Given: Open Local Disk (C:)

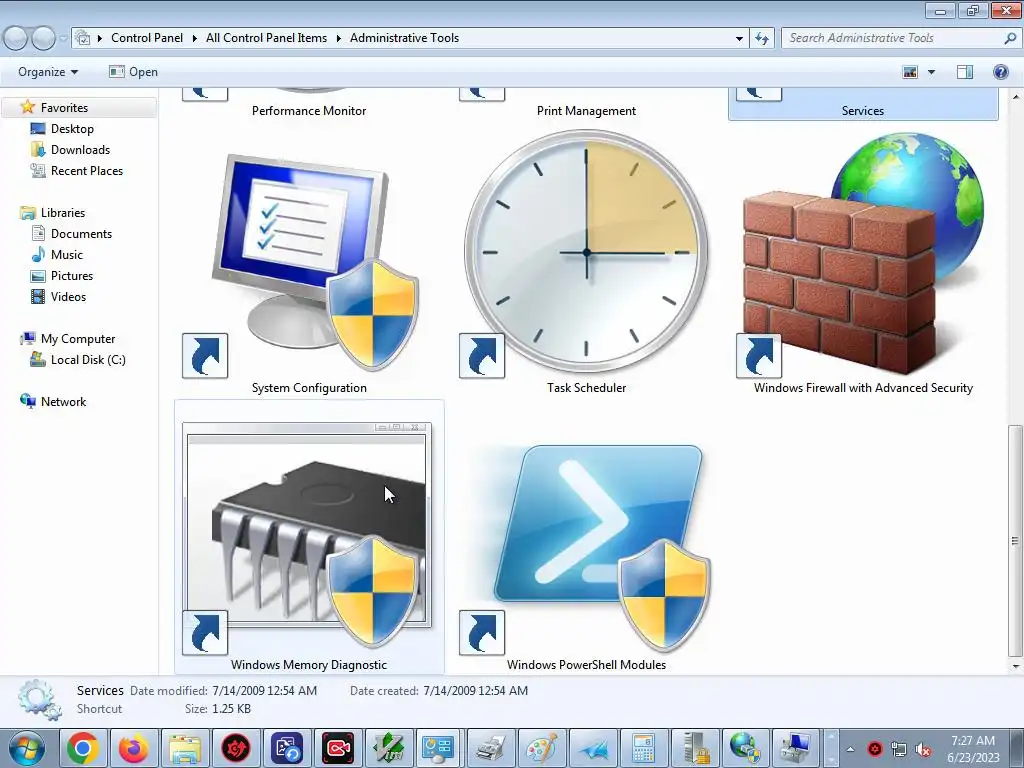Looking at the screenshot, I should pyautogui.click(x=88, y=360).
